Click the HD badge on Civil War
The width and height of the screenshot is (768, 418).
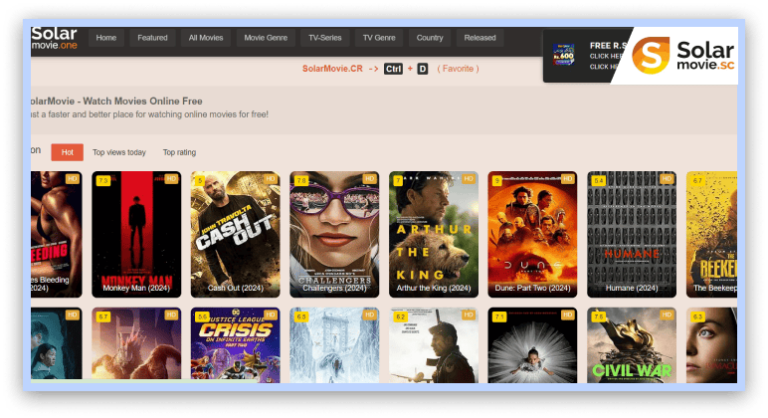(x=667, y=315)
